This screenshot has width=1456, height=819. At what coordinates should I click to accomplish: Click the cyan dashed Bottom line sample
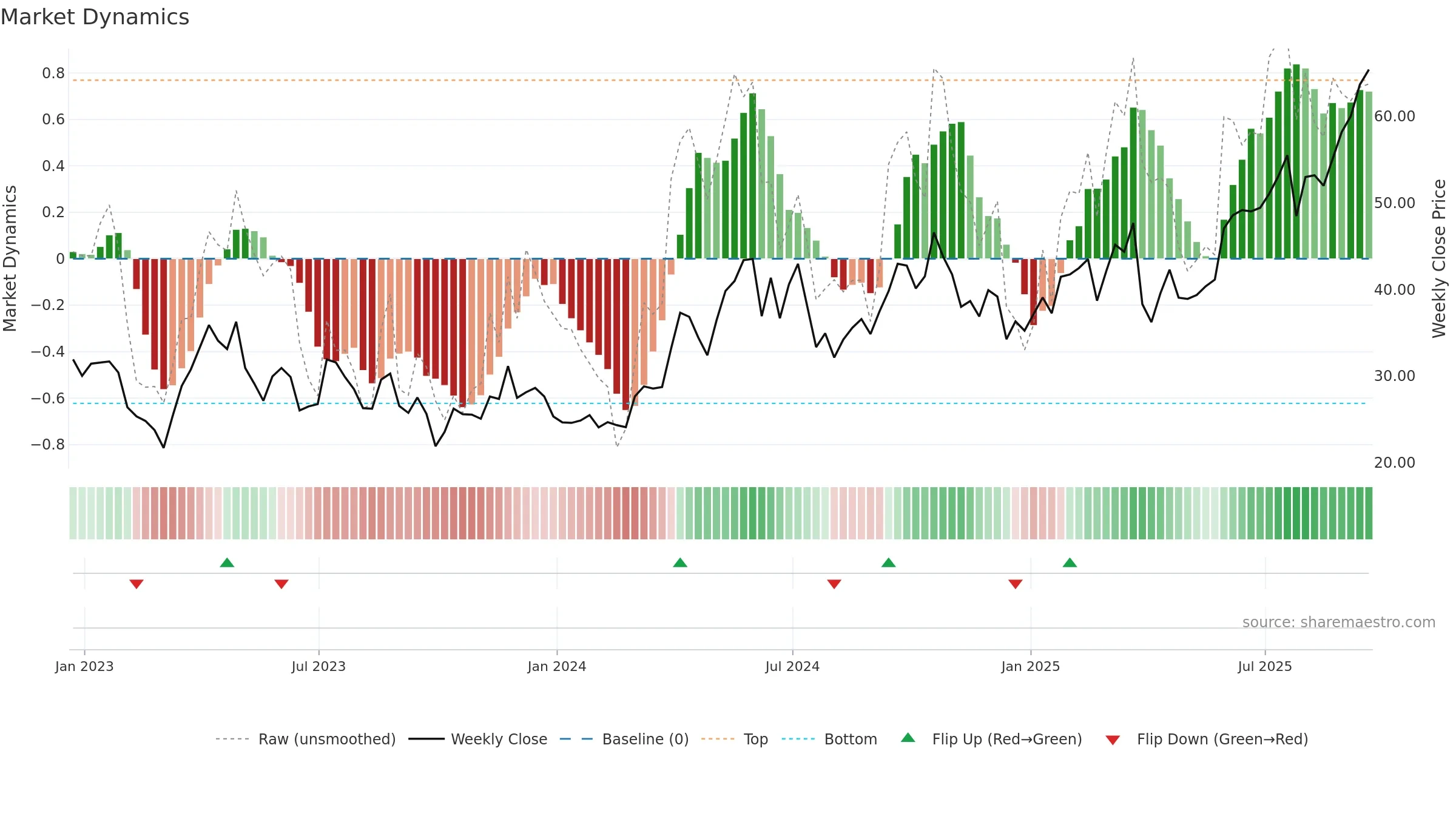(798, 739)
